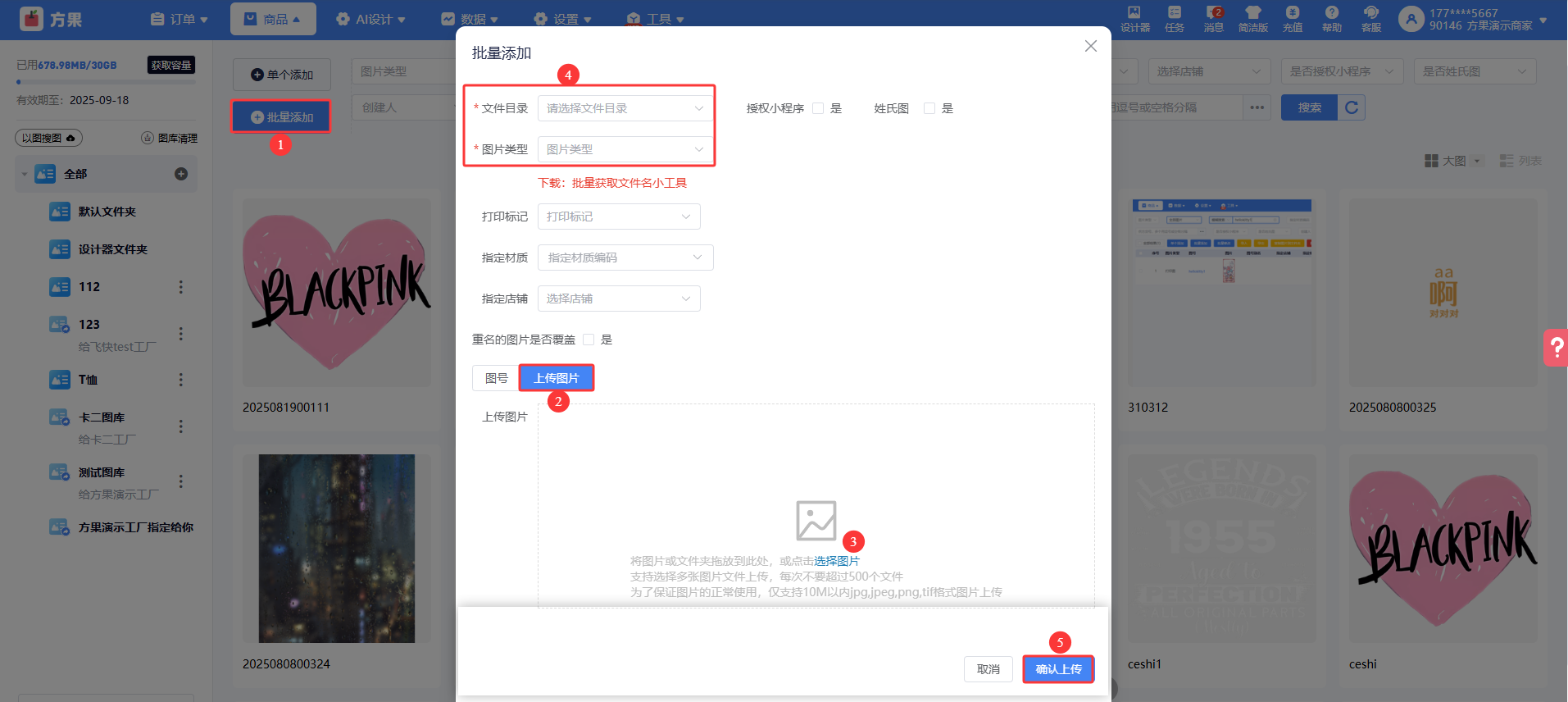Select the 设计器文件夹 folder
1568x702 pixels.
point(112,249)
